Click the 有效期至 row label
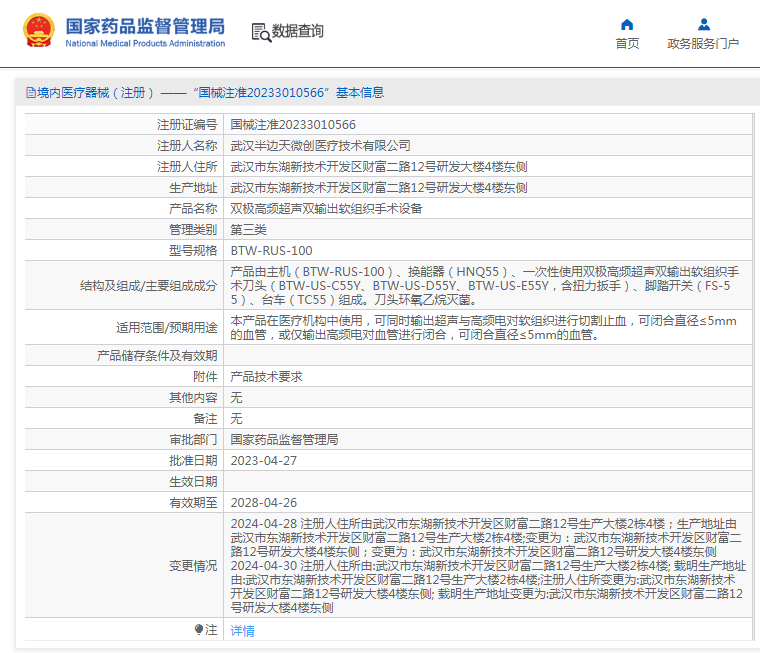The width and height of the screenshot is (760, 653). 193,503
